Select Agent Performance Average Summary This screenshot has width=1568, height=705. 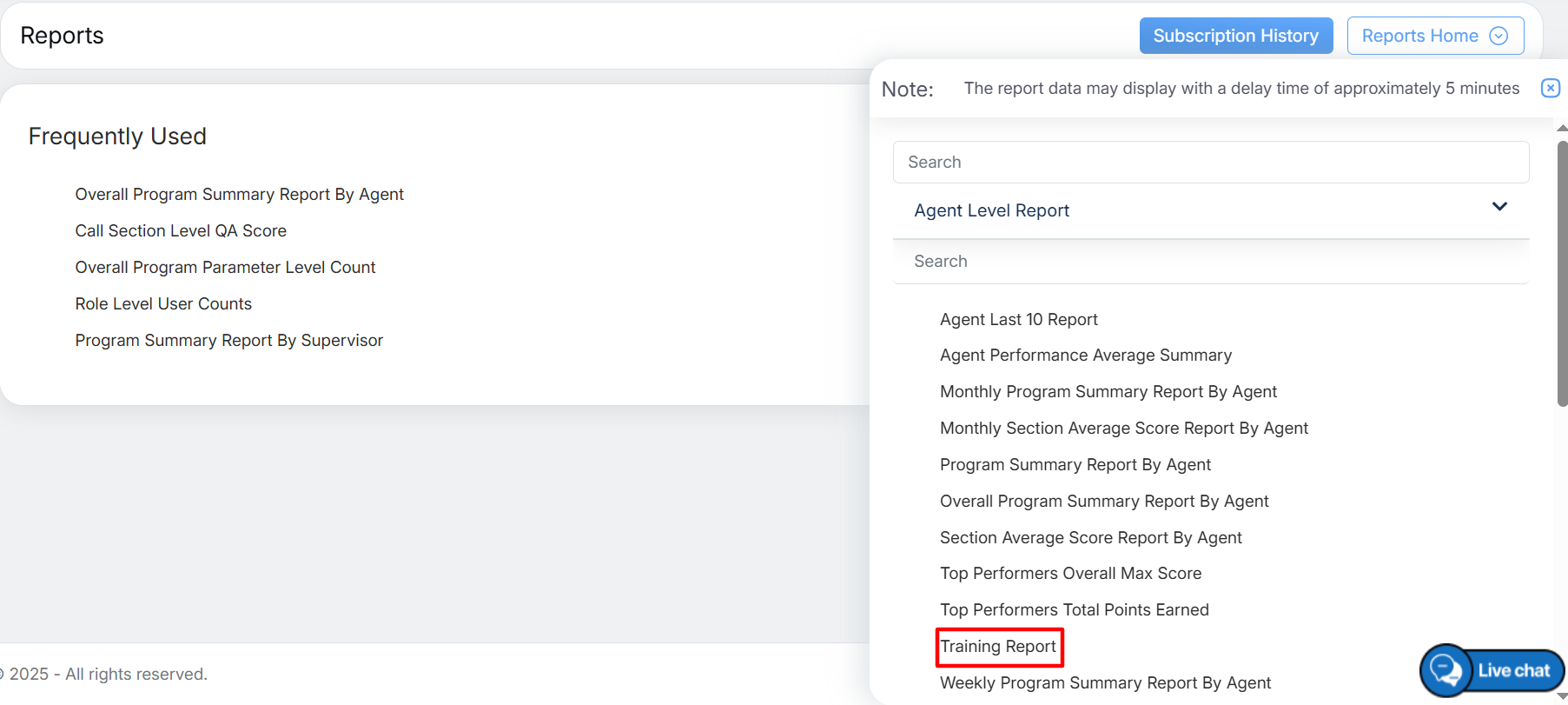point(1085,356)
